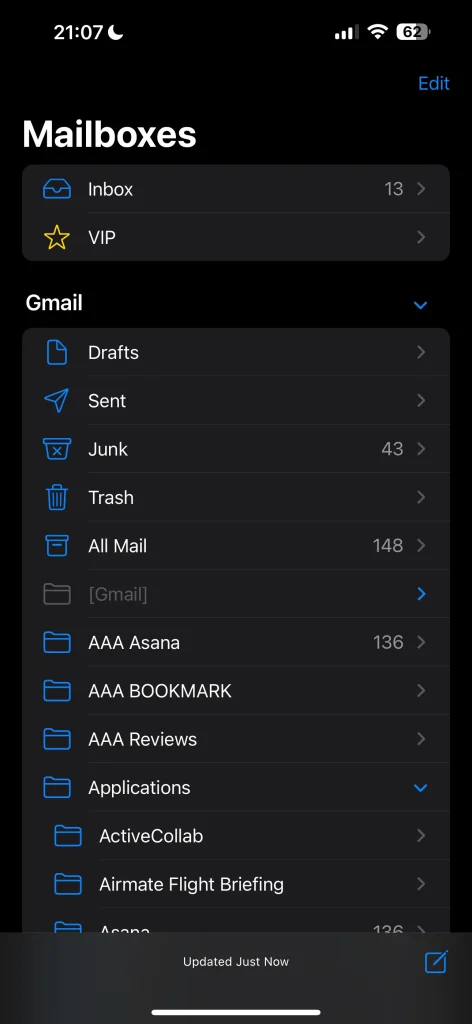The height and width of the screenshot is (1024, 472).
Task: Tap the Sent paper plane icon
Action: click(x=57, y=400)
